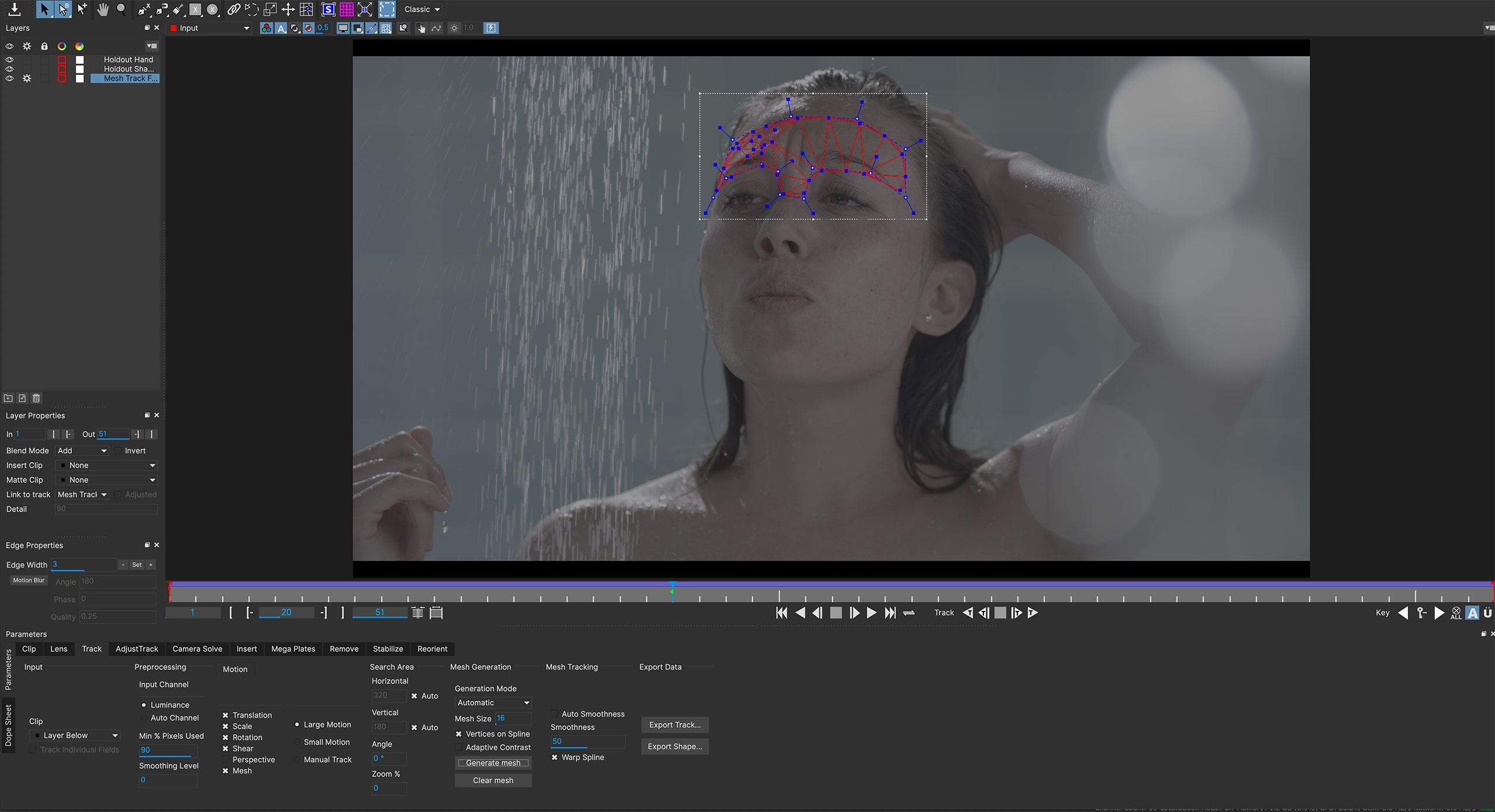Screen dimensions: 1495x812
Task: Enable Adaptive Contrast checkbox
Action: 459,747
